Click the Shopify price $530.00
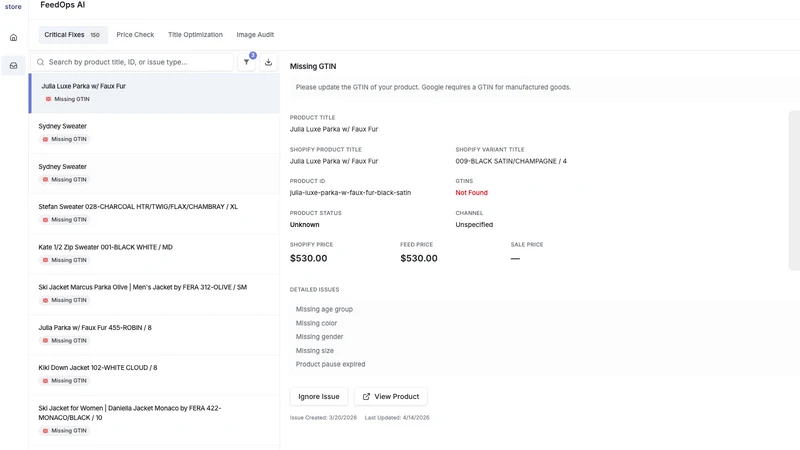This screenshot has width=800, height=450. click(x=309, y=258)
